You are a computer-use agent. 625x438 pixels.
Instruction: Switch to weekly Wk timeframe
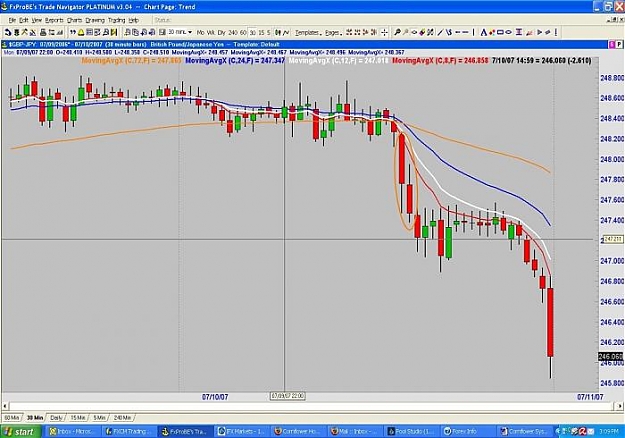pyautogui.click(x=211, y=33)
